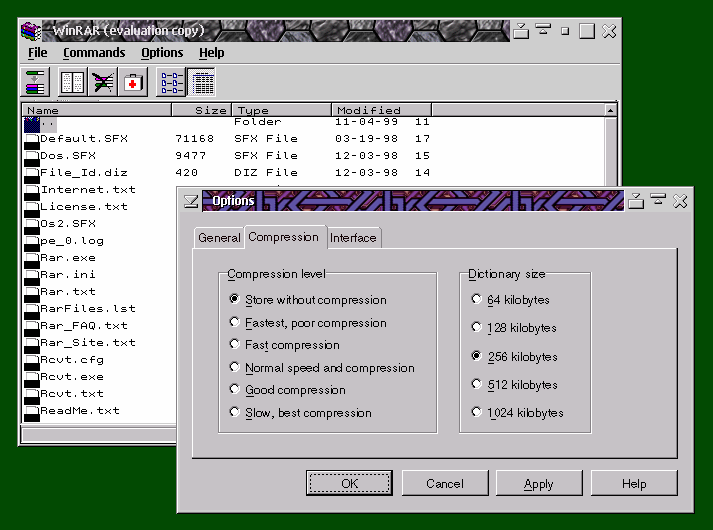713x530 pixels.
Task: Click the file icon next to pe_0.log
Action: click(31, 244)
